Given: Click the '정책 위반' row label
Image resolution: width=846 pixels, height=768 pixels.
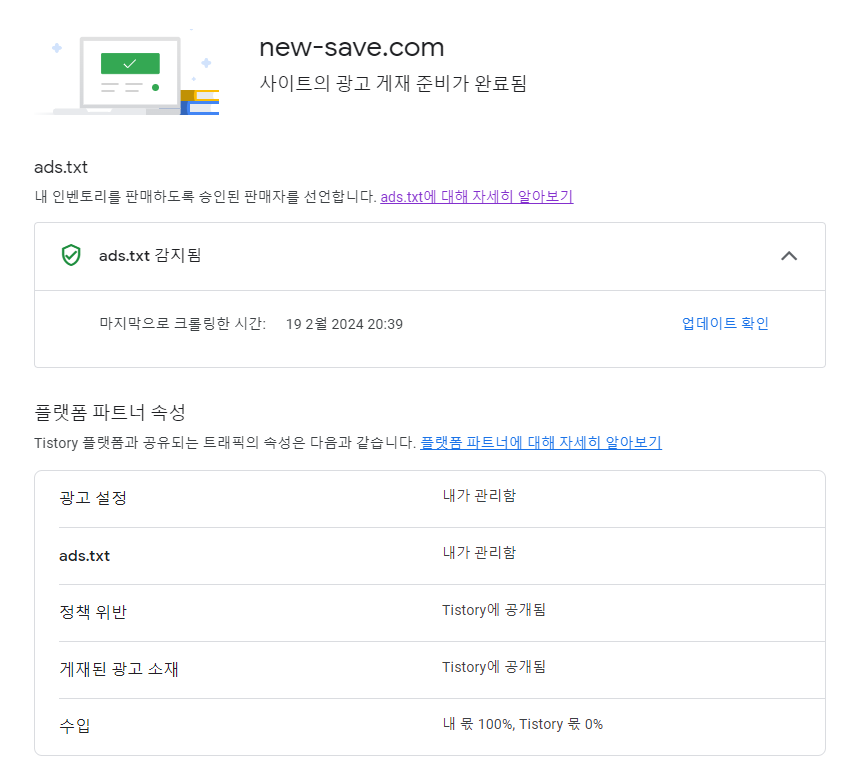Looking at the screenshot, I should click(x=93, y=612).
